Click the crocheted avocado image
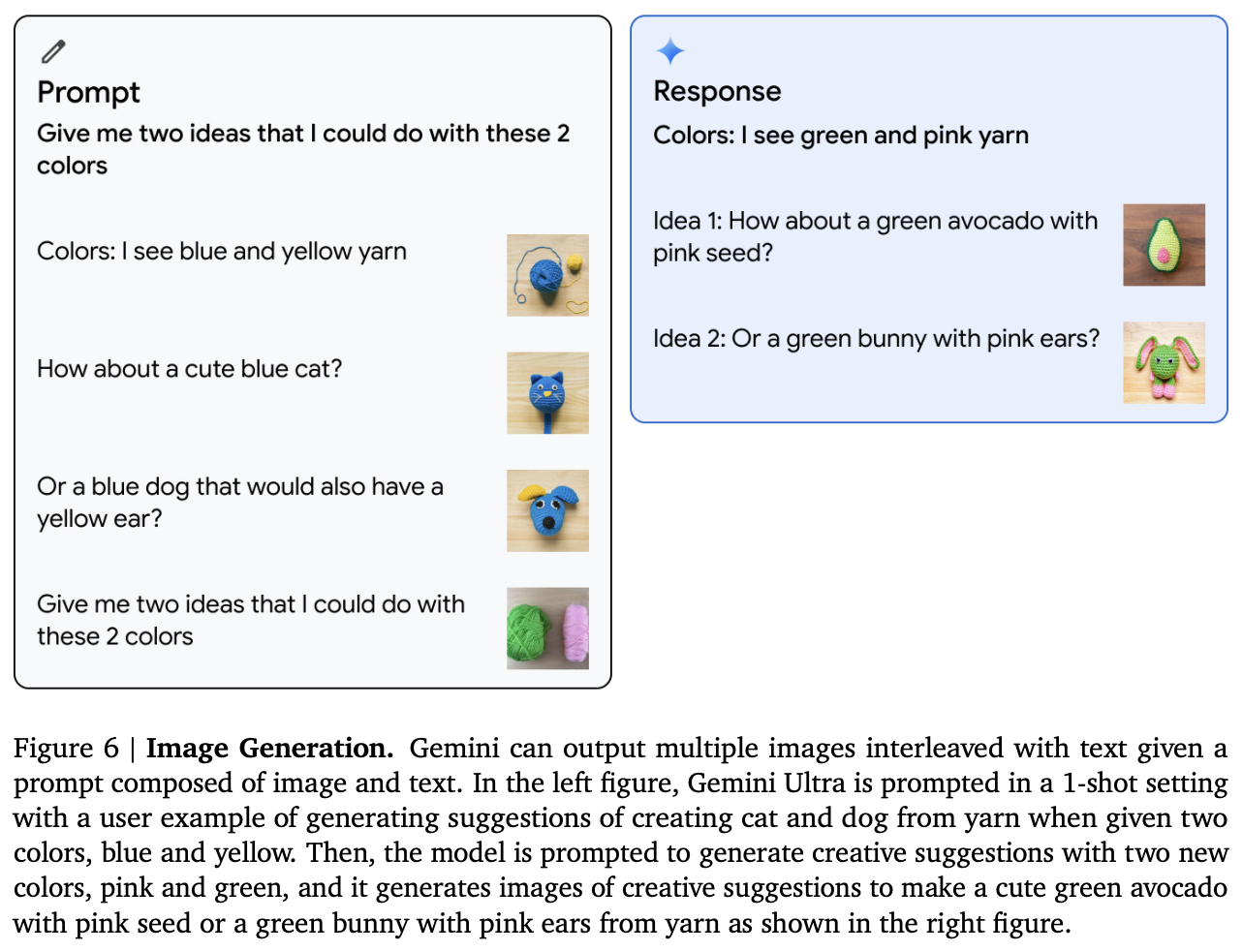Viewport: 1243px width, 952px height. point(1164,245)
